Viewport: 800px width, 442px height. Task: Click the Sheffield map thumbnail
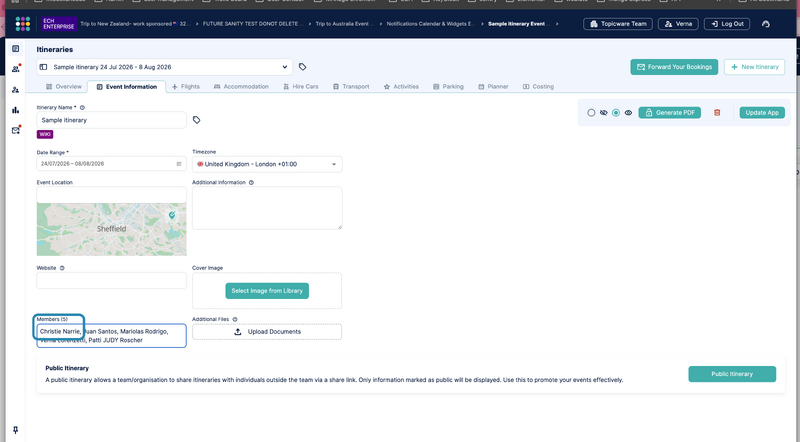[x=111, y=230]
